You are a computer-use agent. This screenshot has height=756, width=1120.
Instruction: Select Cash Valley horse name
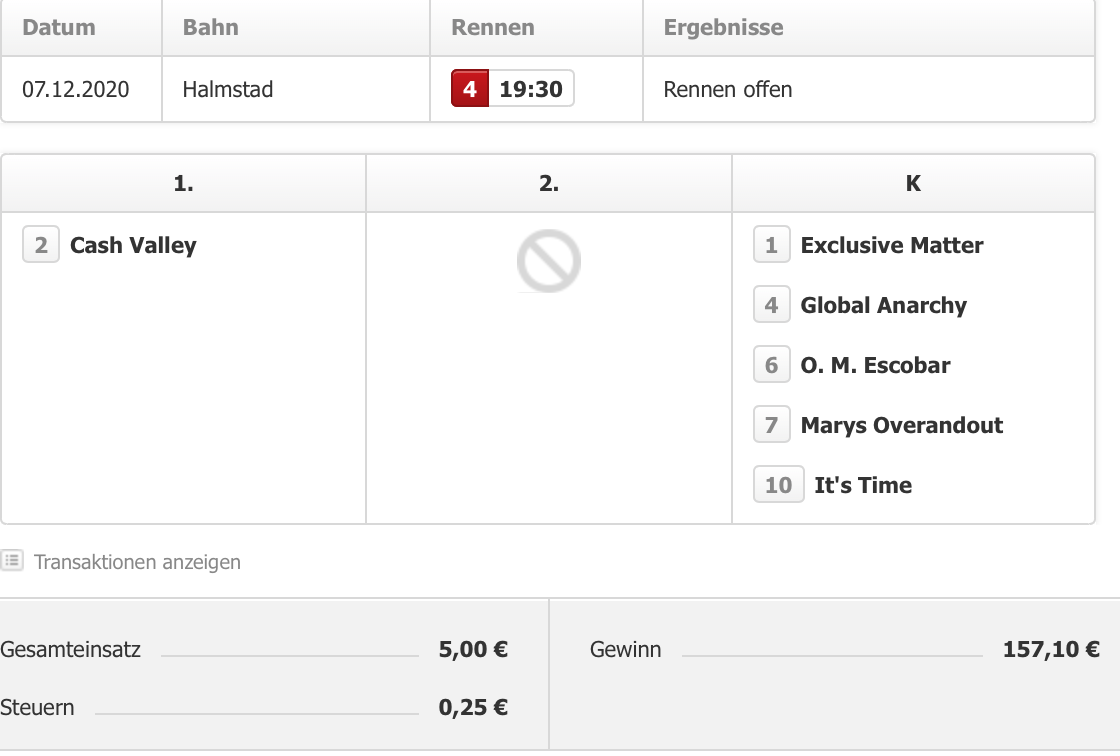(x=133, y=246)
